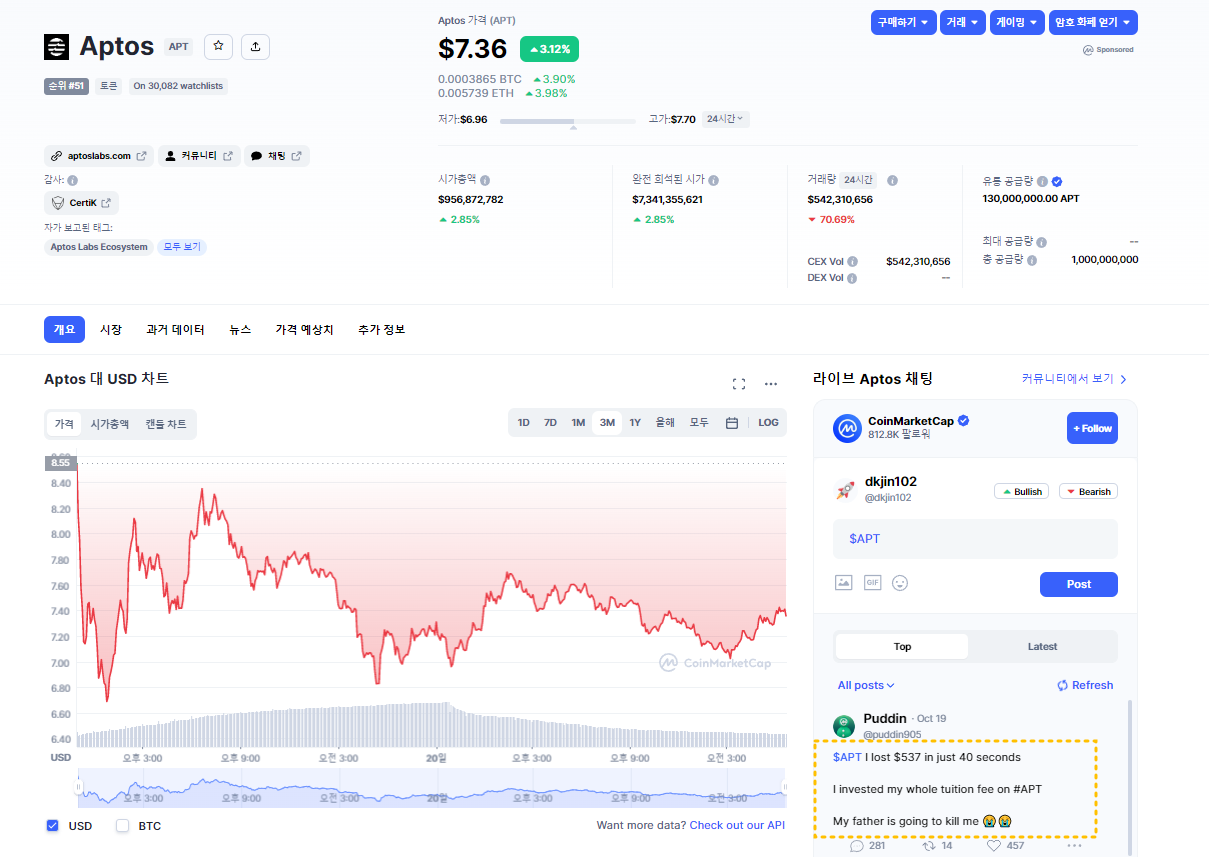Open the info icon next to 감사
Screen dimensions: 1209x857
(73, 180)
